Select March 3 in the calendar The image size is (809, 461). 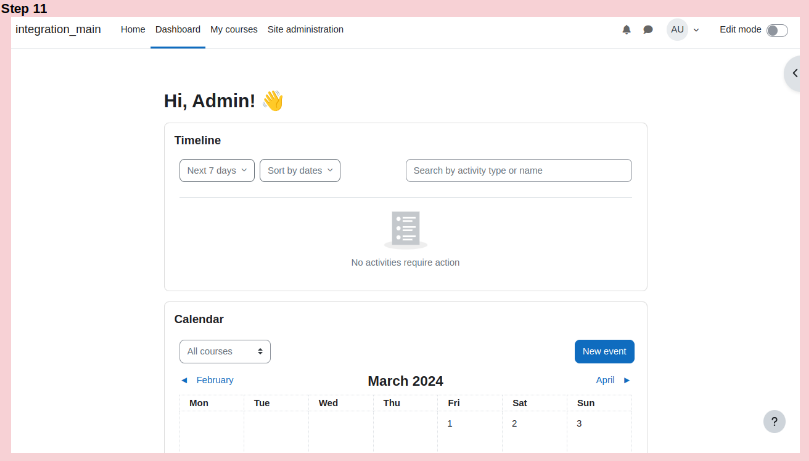pyautogui.click(x=579, y=424)
